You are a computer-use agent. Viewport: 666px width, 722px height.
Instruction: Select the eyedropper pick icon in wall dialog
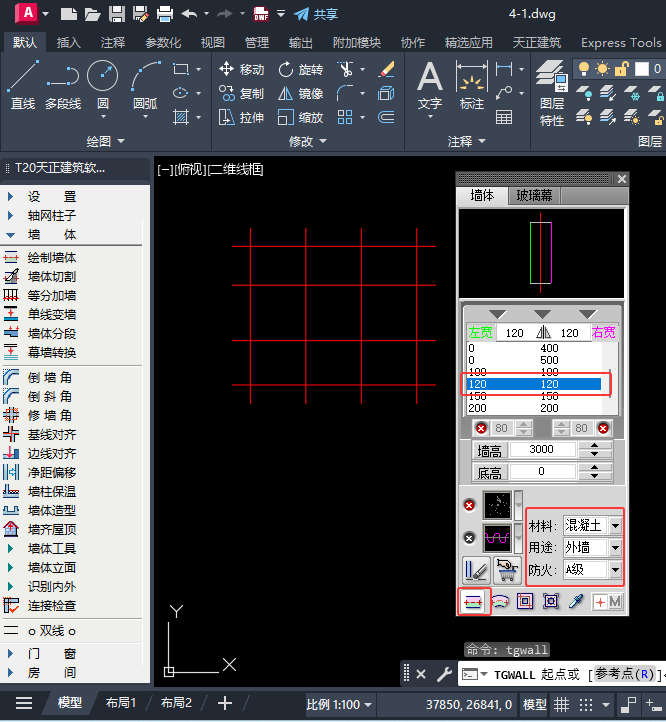tap(577, 601)
